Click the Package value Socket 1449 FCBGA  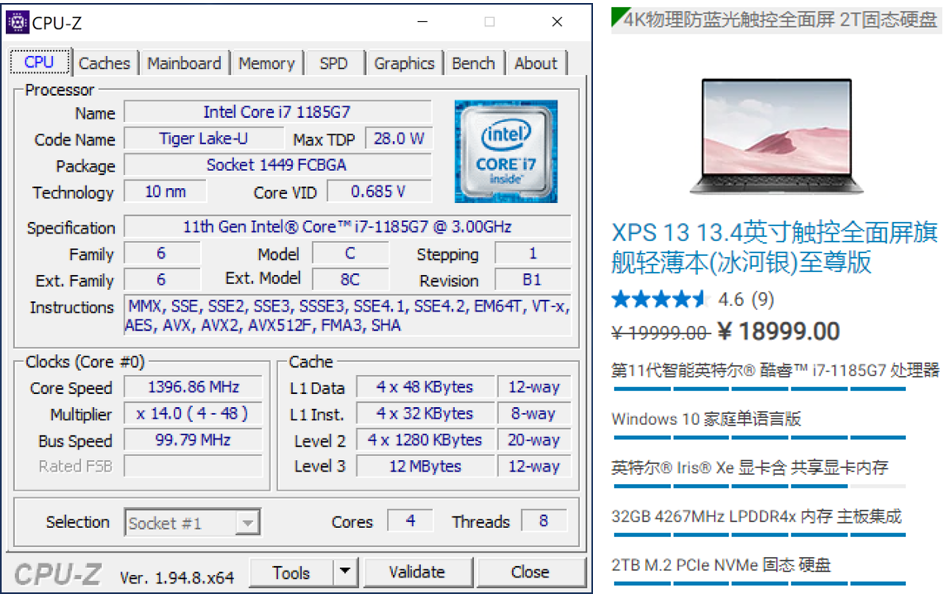(x=278, y=165)
